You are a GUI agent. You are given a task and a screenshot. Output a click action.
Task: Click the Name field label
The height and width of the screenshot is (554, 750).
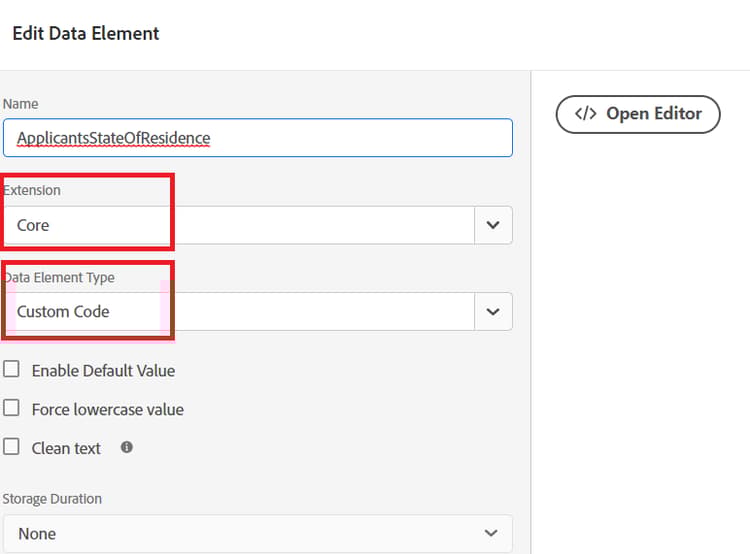coord(21,104)
